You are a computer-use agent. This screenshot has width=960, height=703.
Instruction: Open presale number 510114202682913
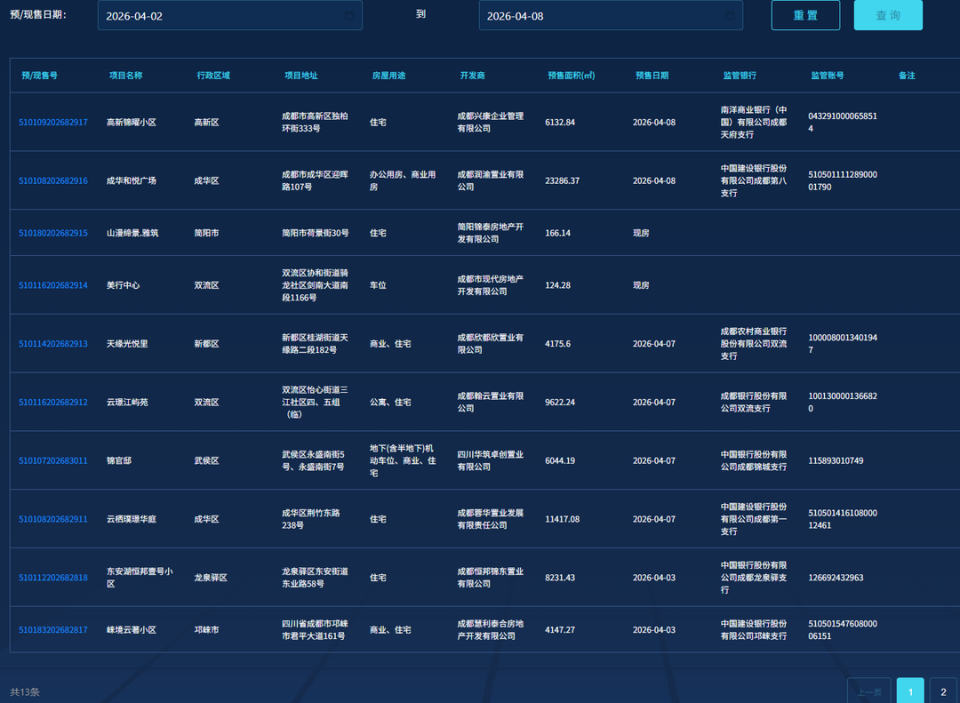click(53, 344)
